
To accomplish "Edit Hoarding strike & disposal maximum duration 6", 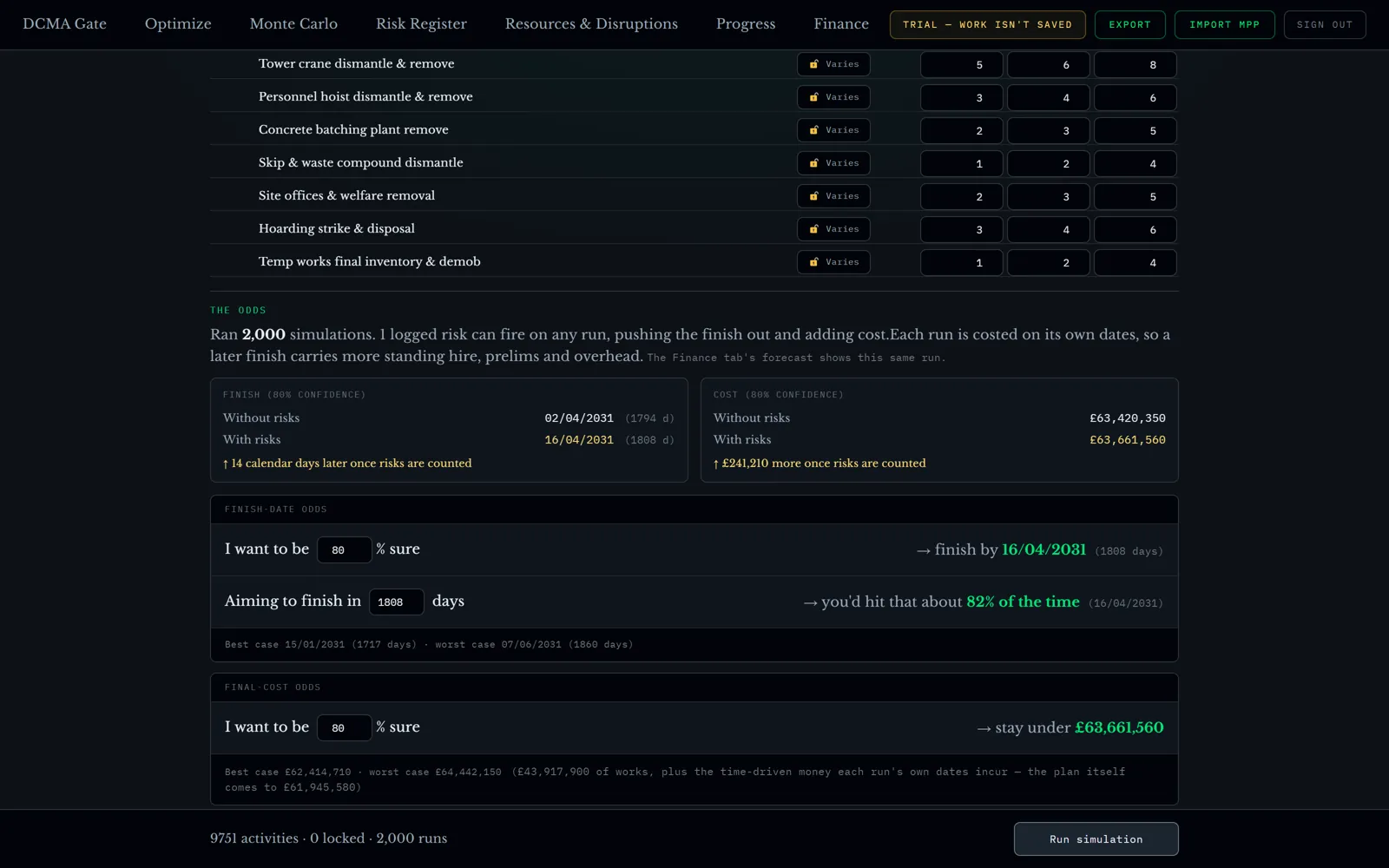I will click(1136, 229).
